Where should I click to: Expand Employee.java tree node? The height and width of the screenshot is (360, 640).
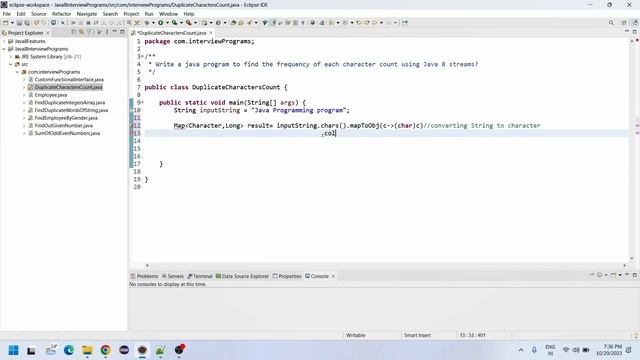(24, 95)
